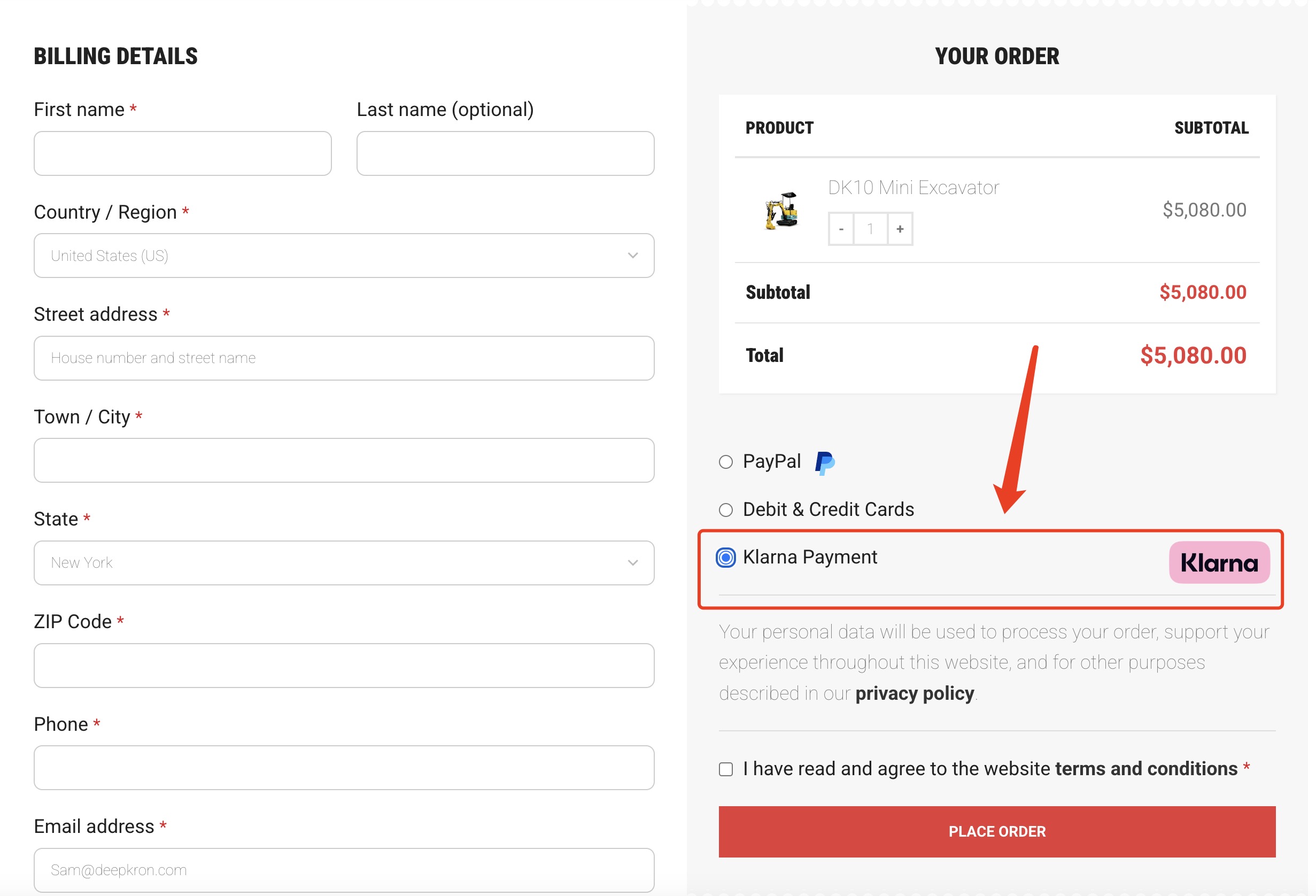Viewport: 1316px width, 896px height.
Task: Expand the State dropdown showing New York
Action: coord(344,562)
